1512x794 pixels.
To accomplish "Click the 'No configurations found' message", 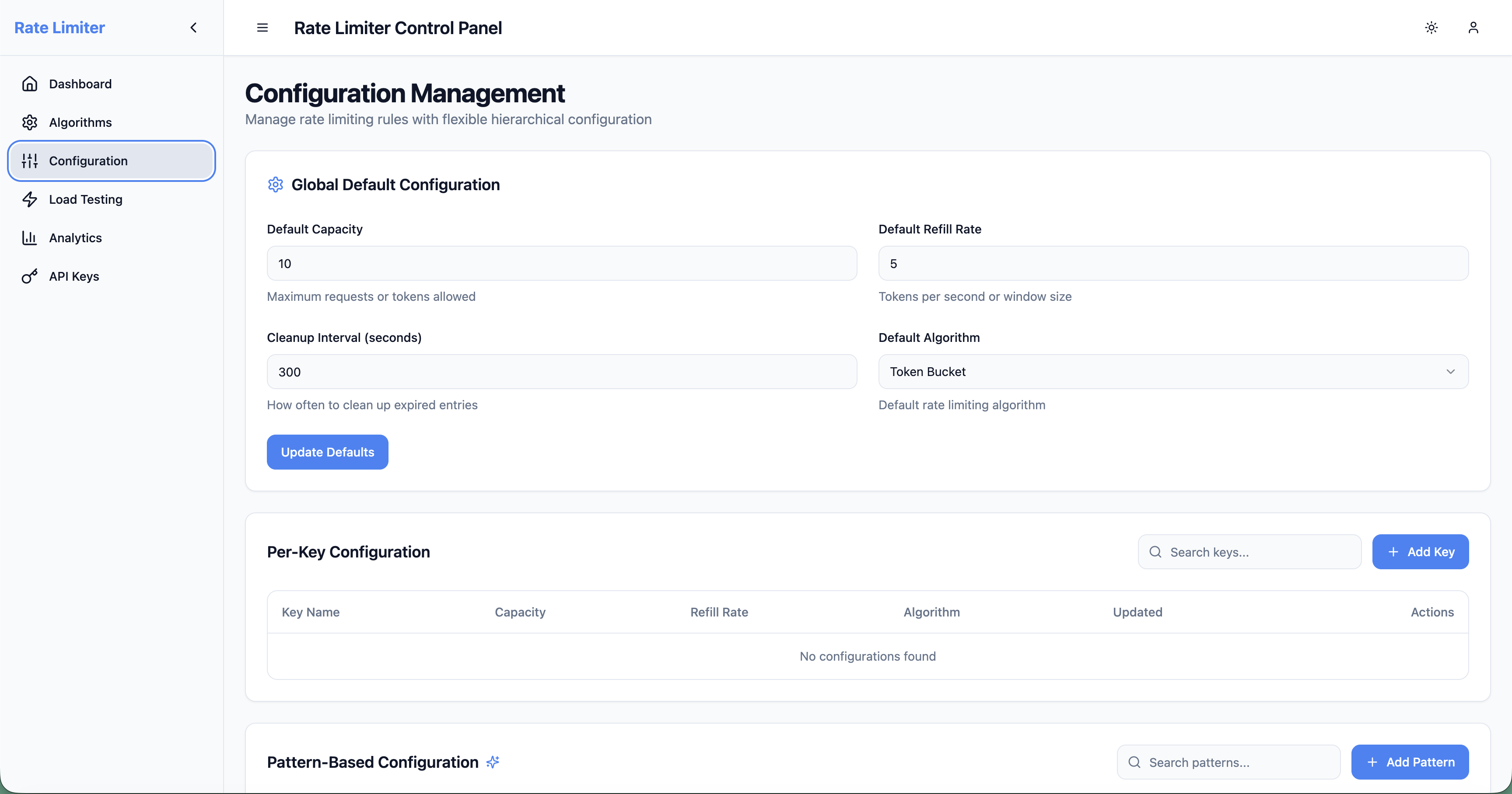I will point(868,656).
